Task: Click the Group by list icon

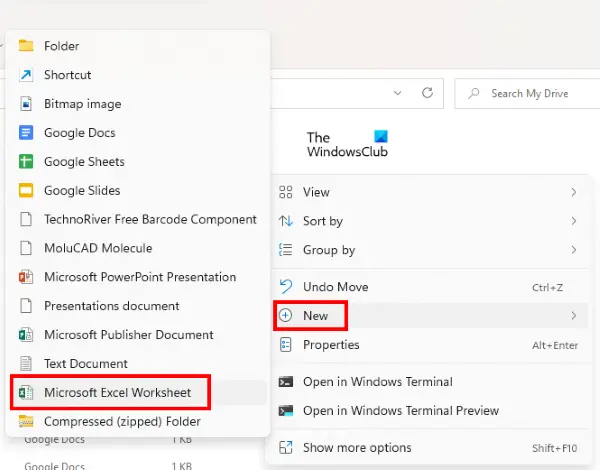Action: pyautogui.click(x=285, y=250)
